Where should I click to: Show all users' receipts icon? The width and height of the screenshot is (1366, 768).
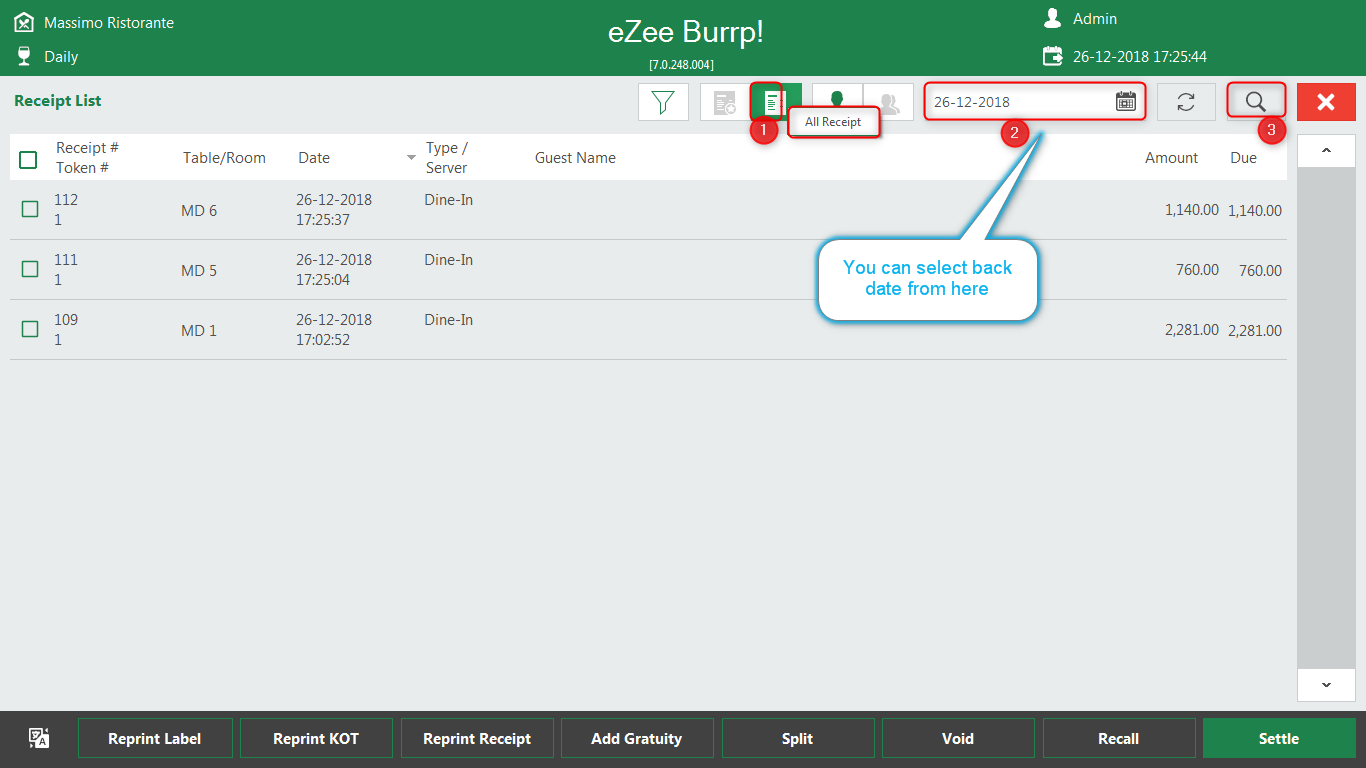(x=888, y=102)
